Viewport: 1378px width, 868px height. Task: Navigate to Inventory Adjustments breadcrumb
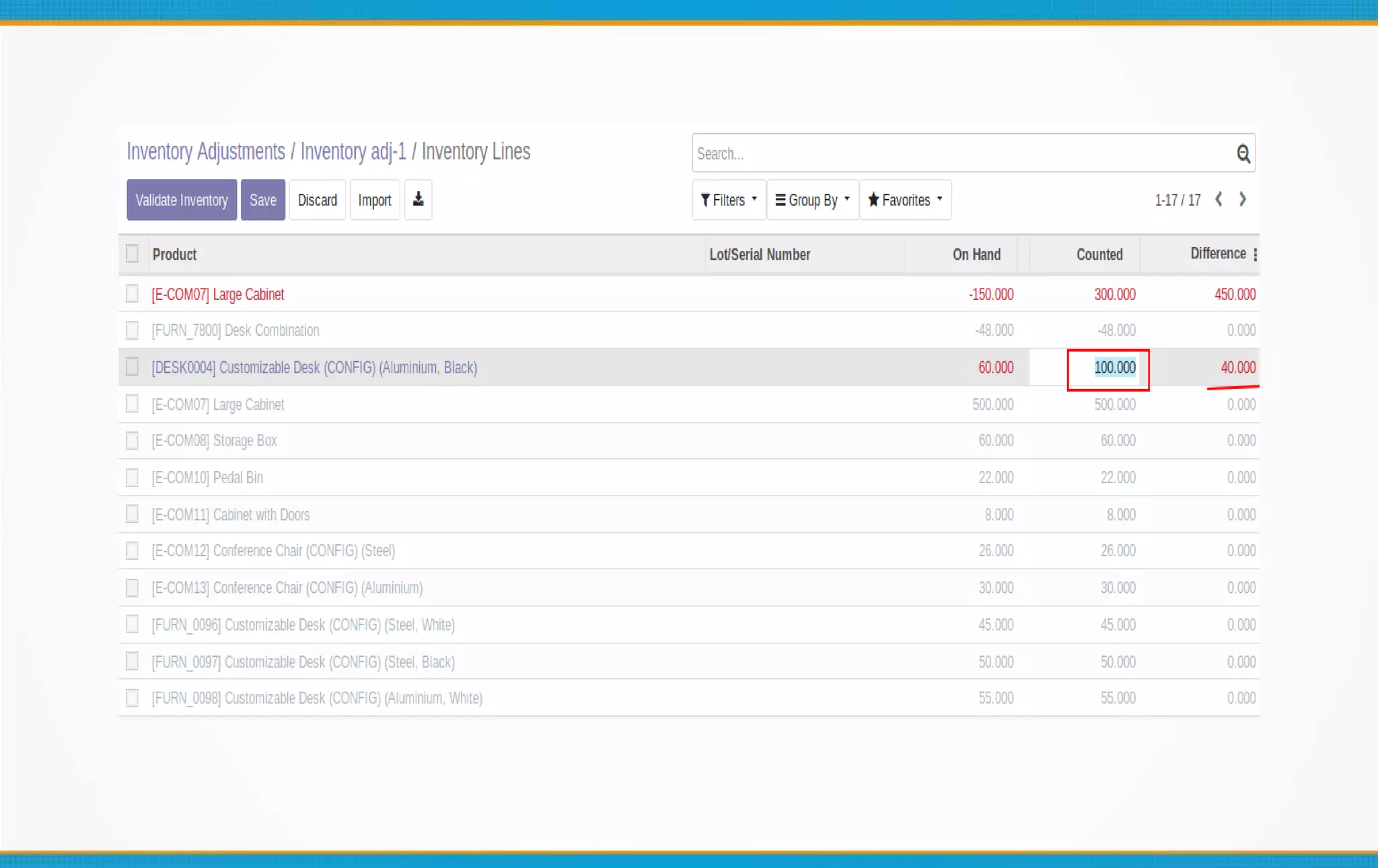tap(206, 151)
